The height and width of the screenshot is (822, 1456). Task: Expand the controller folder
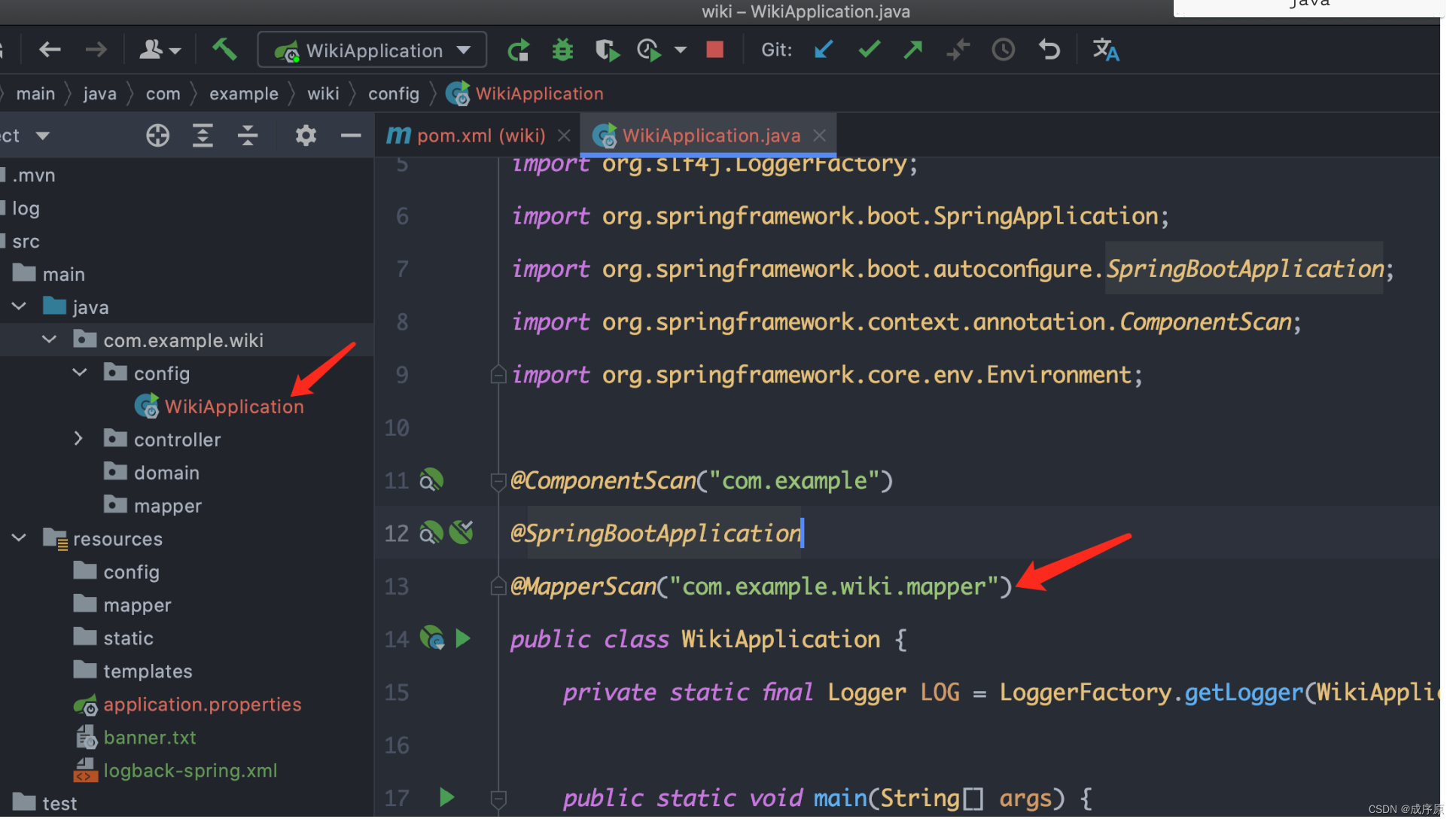point(78,438)
